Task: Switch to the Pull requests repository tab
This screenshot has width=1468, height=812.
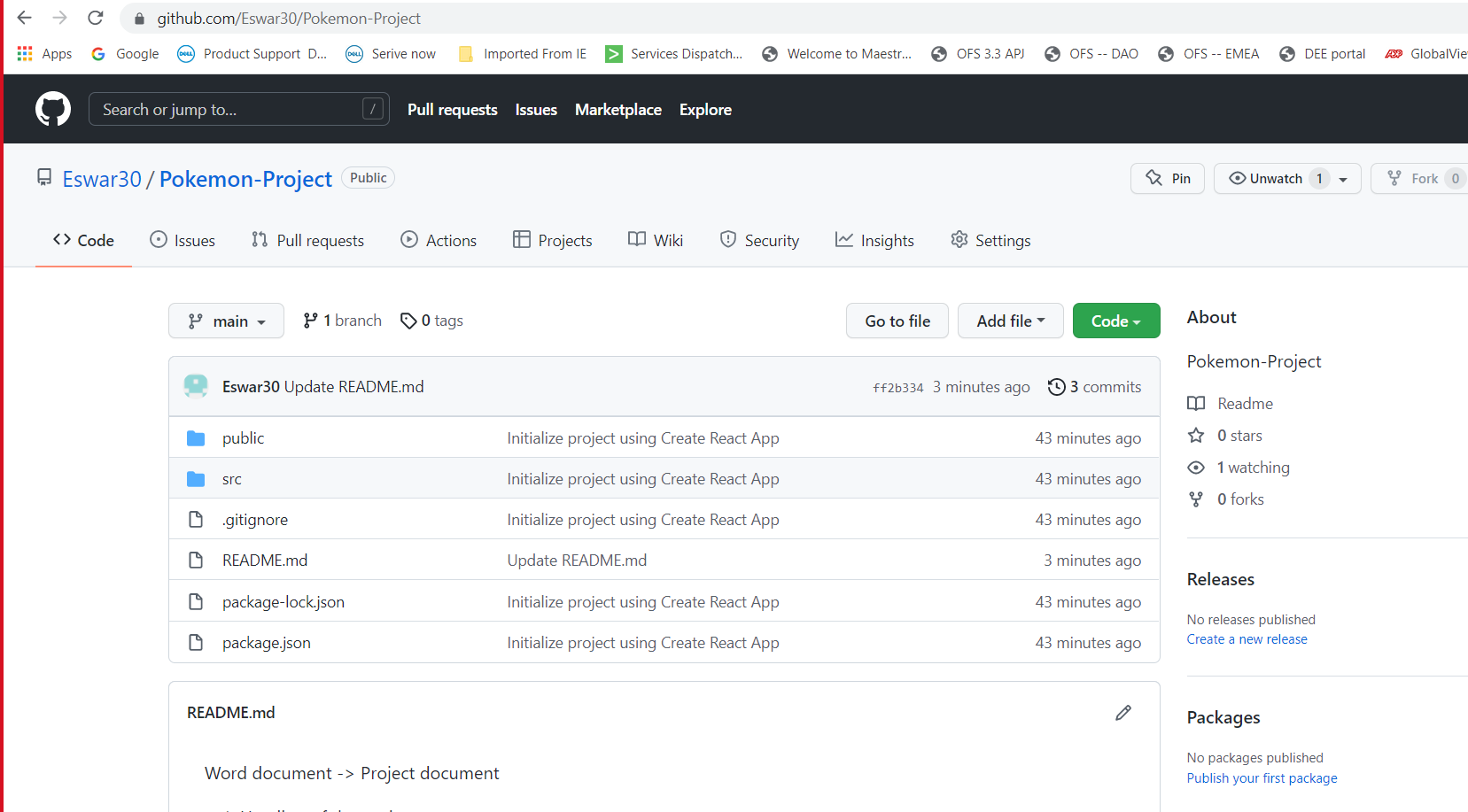Action: point(307,240)
